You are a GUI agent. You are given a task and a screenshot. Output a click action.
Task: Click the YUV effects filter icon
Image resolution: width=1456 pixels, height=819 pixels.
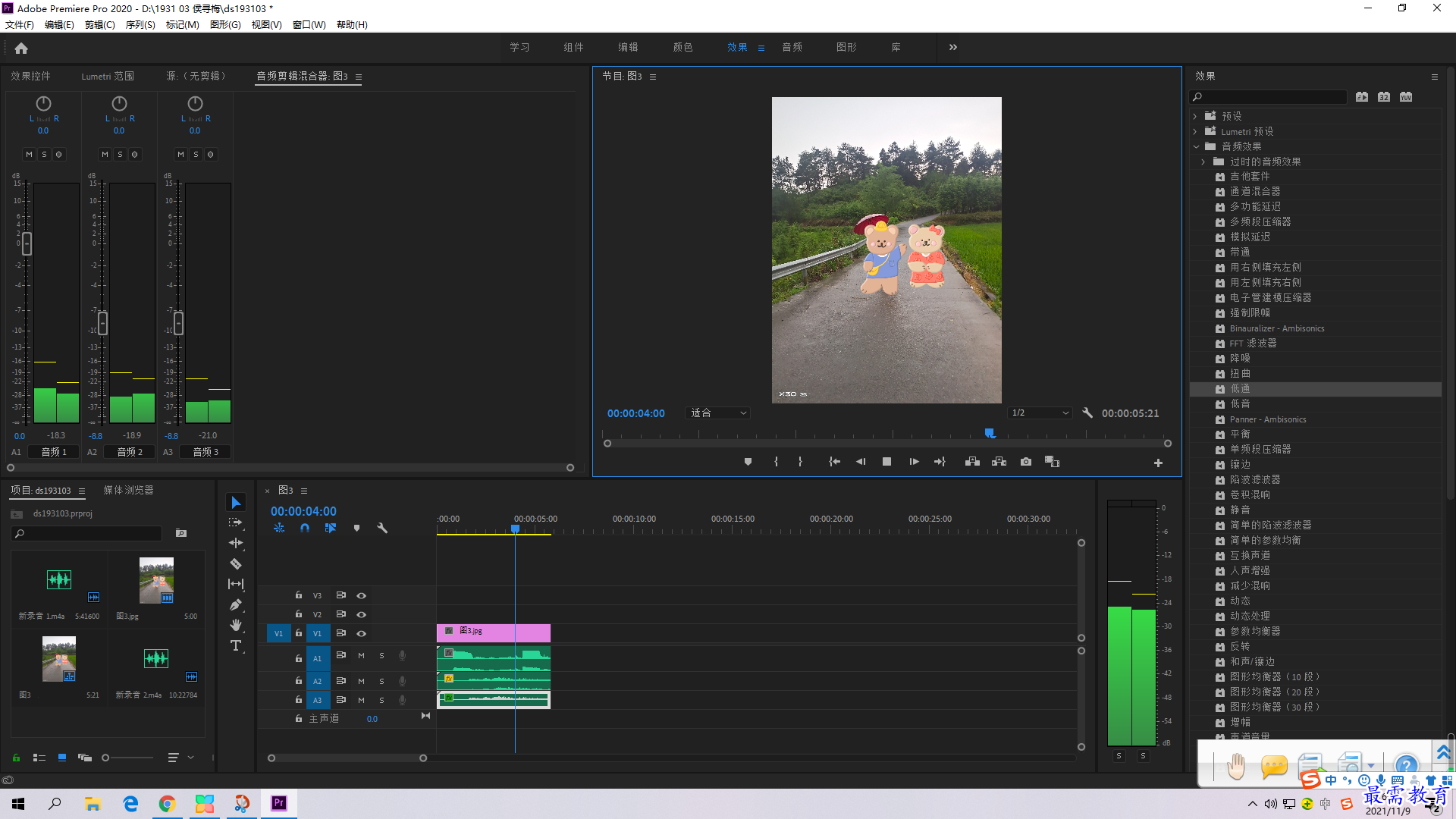point(1406,97)
